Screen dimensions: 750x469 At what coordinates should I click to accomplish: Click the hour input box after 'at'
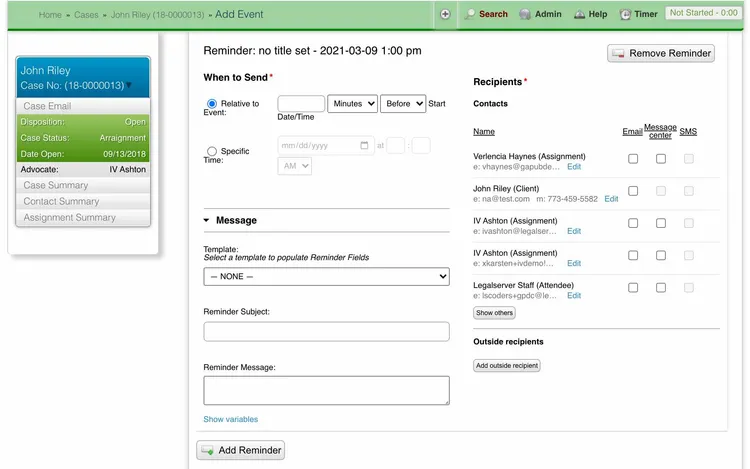[396, 145]
